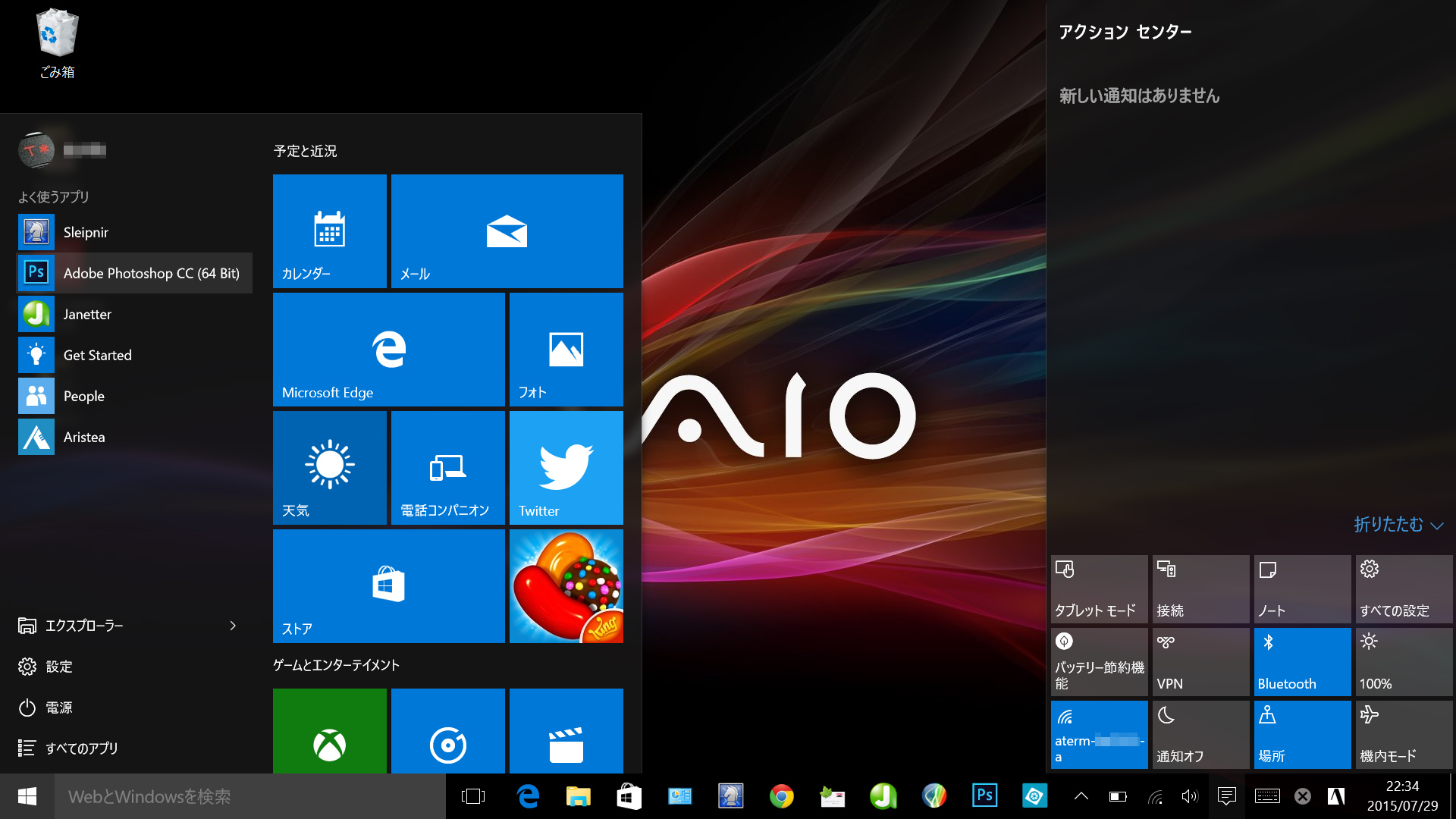Collapse quick actions via 折りたたむ

(1395, 525)
